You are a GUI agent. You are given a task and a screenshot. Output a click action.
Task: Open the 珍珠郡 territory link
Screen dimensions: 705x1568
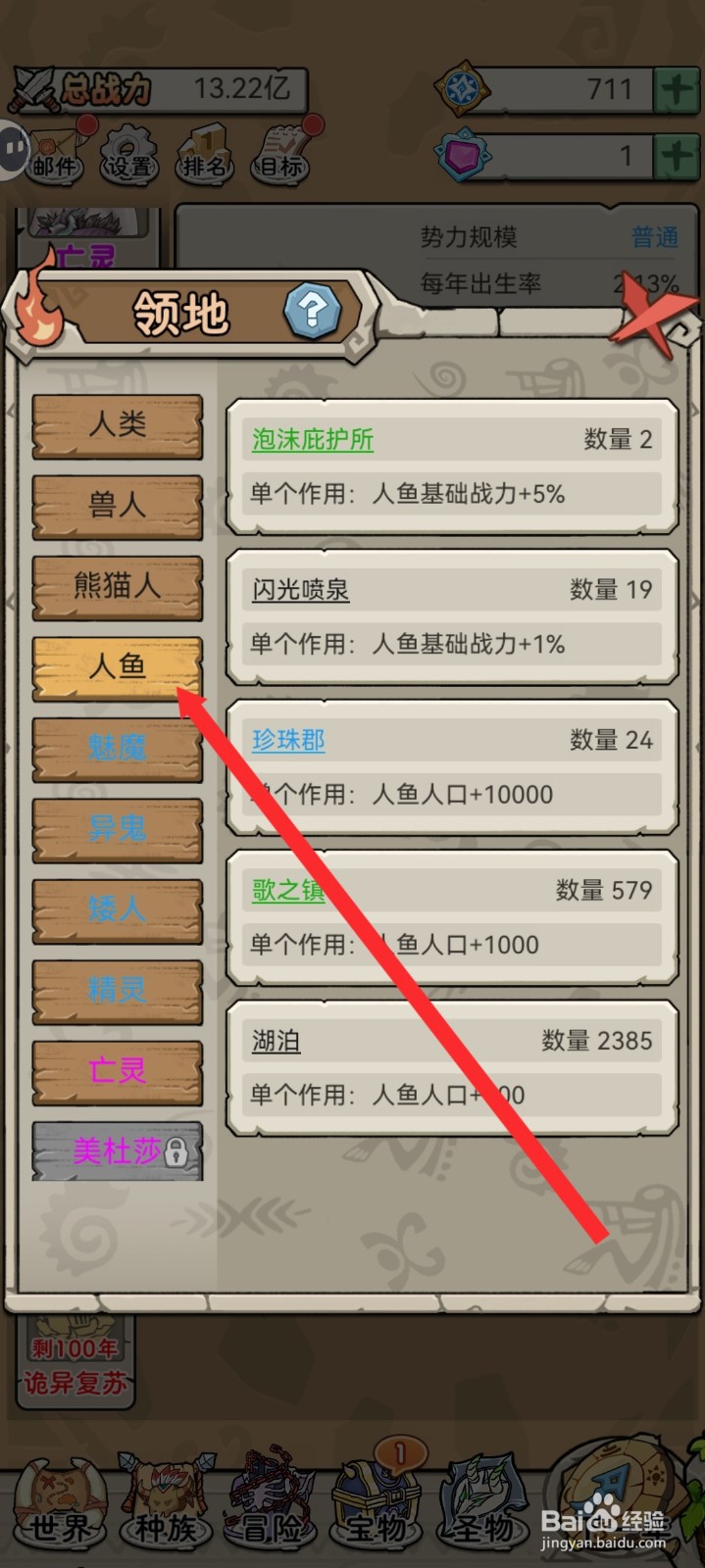288,740
